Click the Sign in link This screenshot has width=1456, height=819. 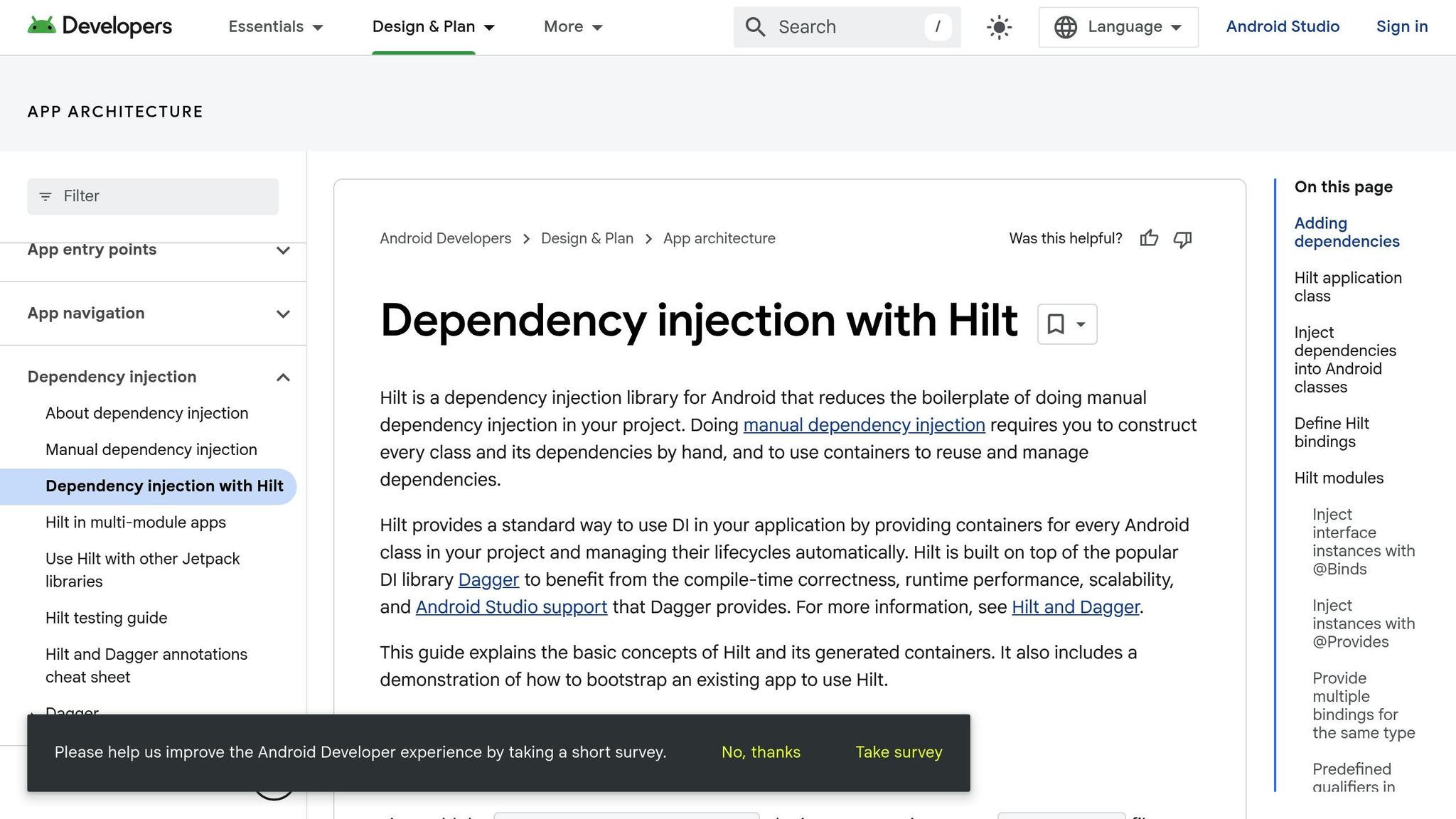tap(1402, 26)
